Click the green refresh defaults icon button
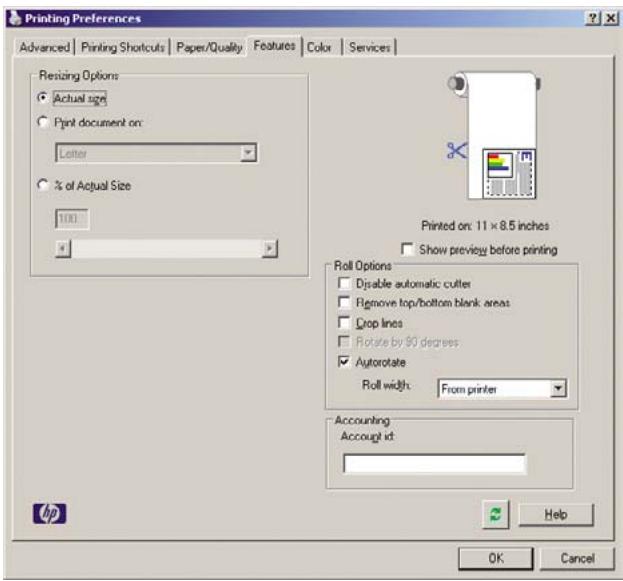The height and width of the screenshot is (581, 623). coord(495,514)
